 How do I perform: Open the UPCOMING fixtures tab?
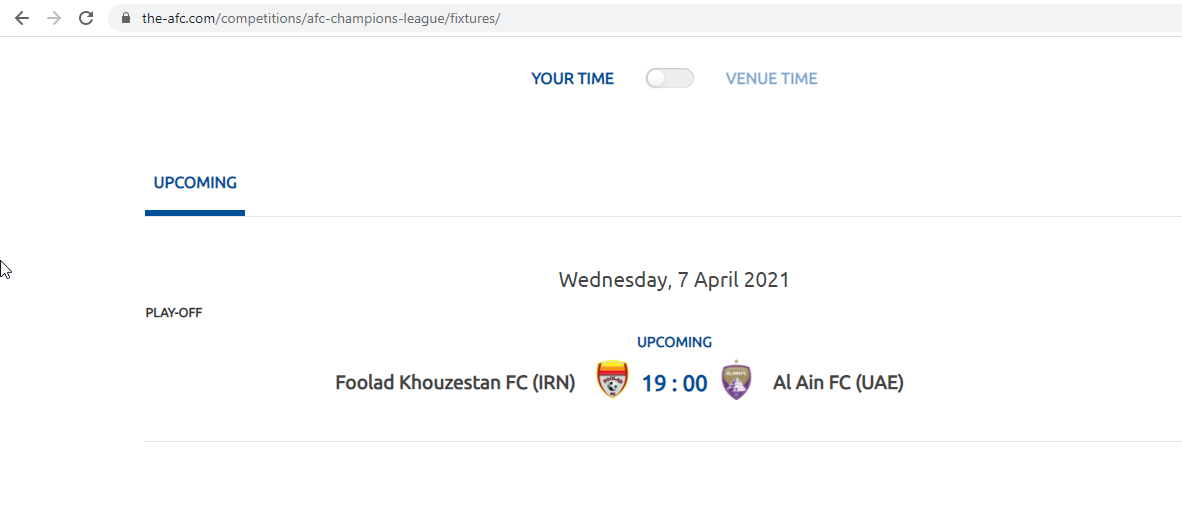pyautogui.click(x=195, y=183)
